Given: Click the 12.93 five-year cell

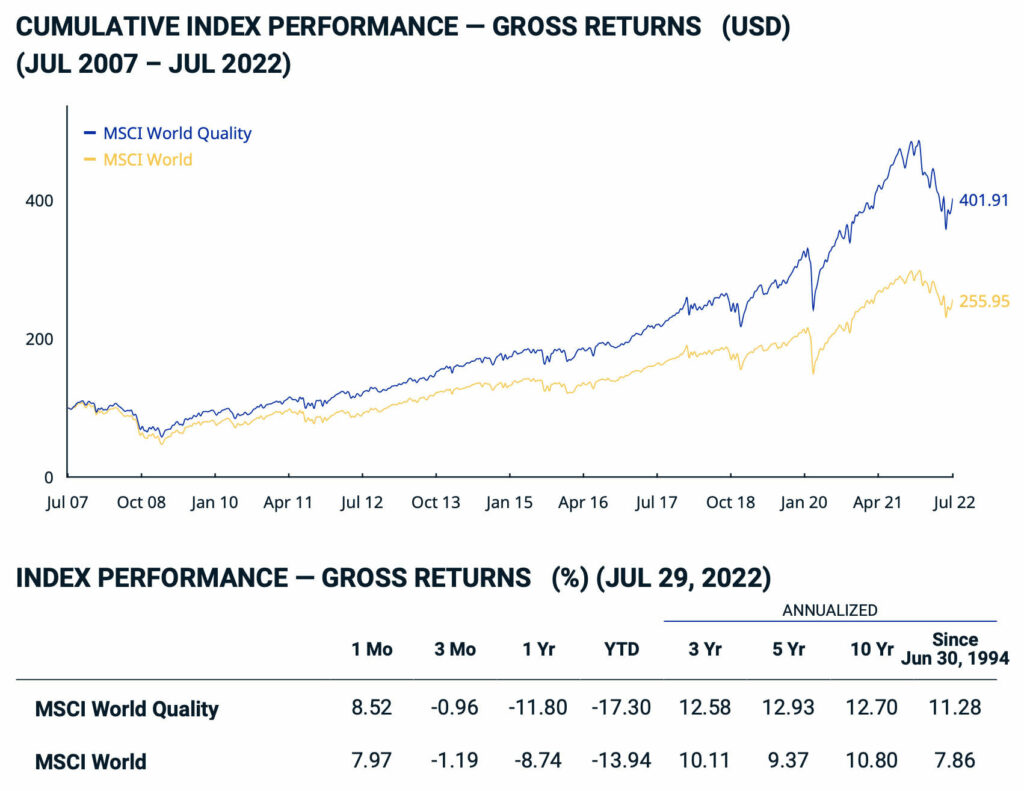Looking at the screenshot, I should [788, 707].
